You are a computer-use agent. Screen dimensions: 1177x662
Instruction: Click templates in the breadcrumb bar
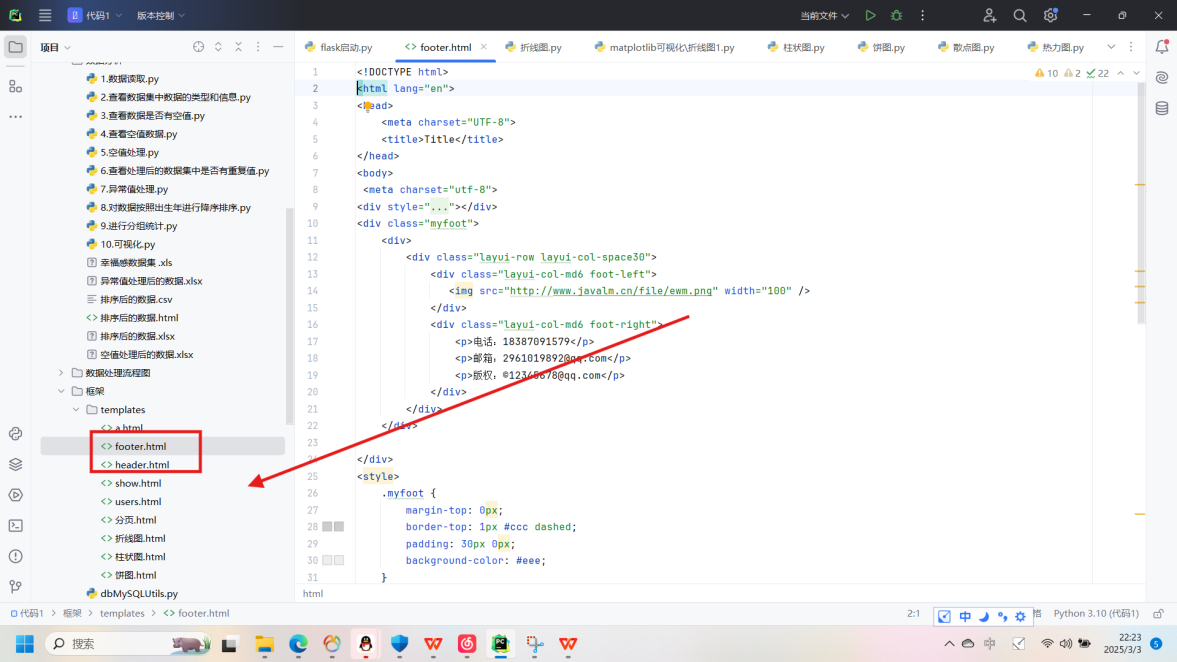[x=122, y=613]
